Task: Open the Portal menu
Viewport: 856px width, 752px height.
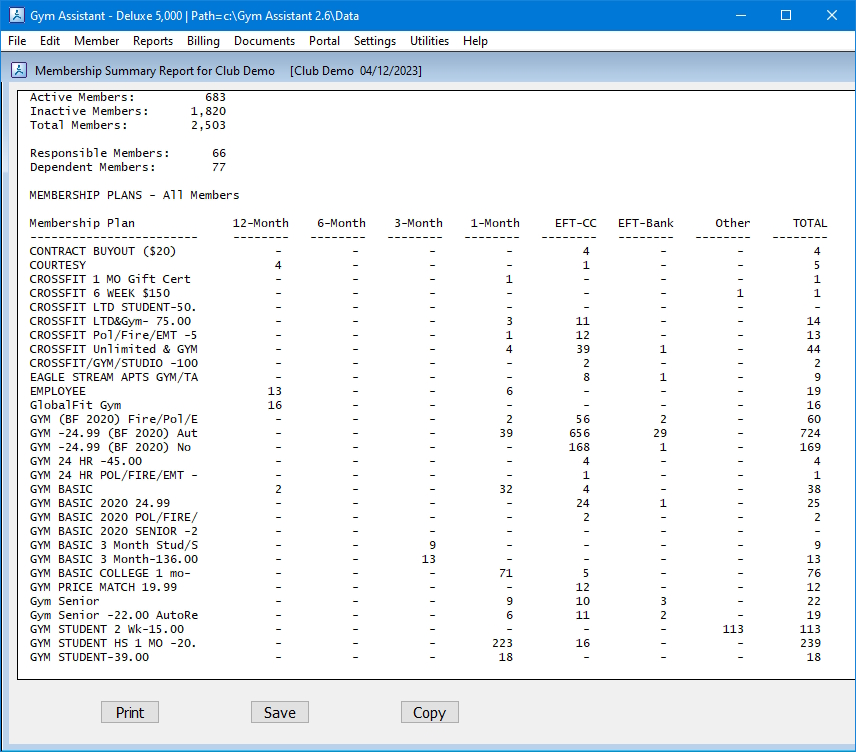Action: (x=324, y=41)
